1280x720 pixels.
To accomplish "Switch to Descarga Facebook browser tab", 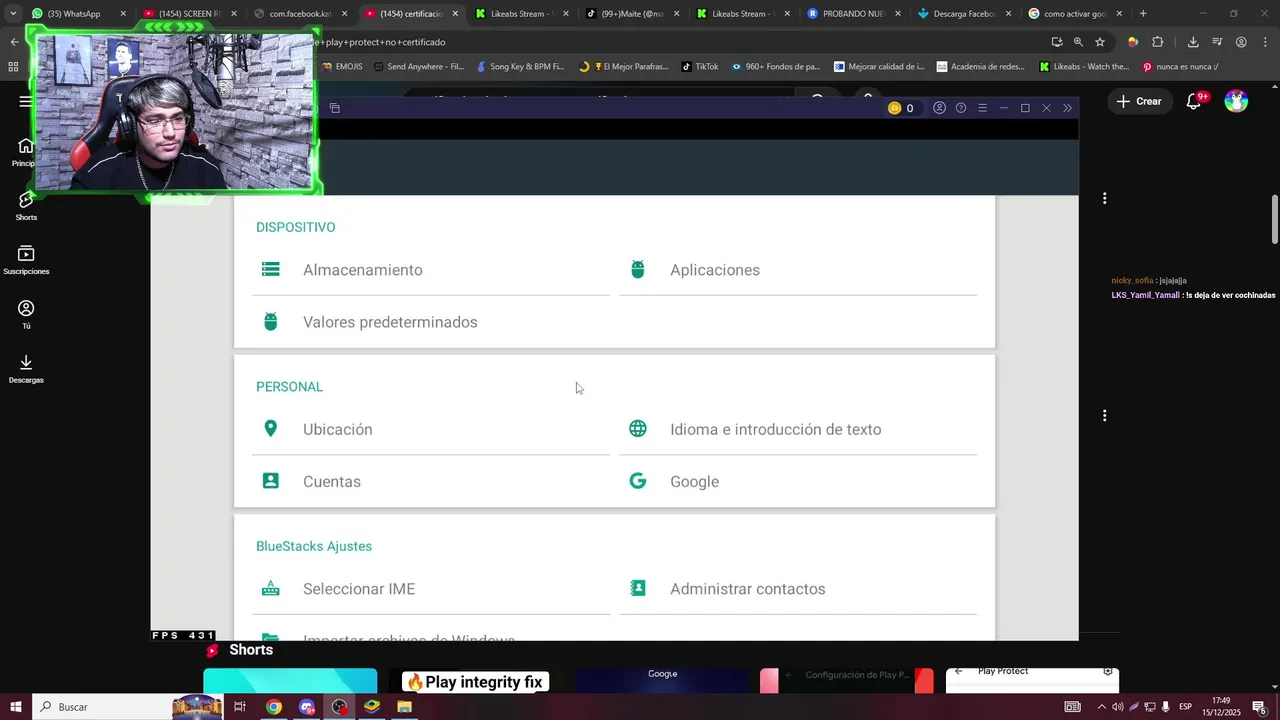I will [963, 14].
